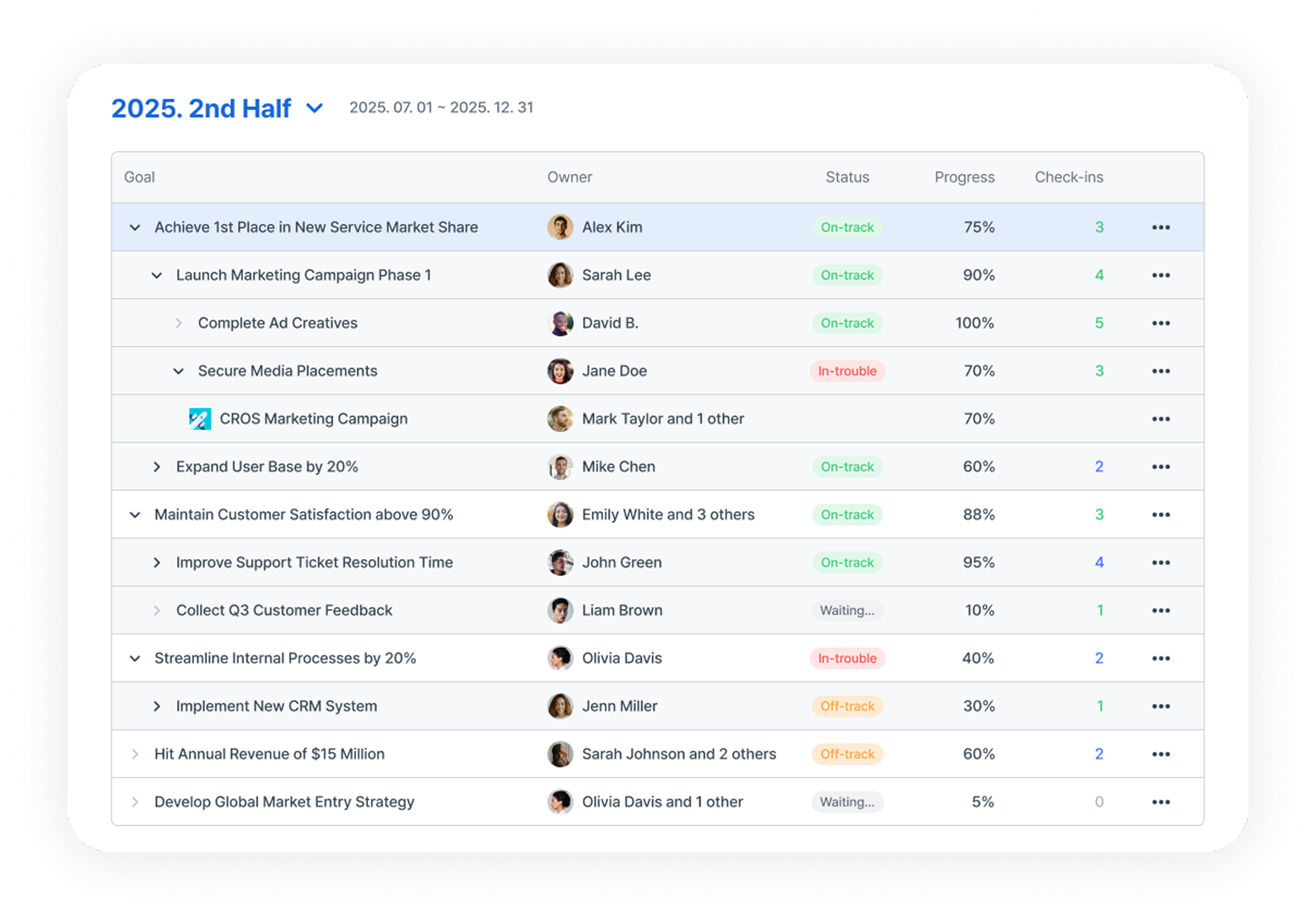This screenshot has width=1316, height=923.
Task: Collapse Launch Marketing Campaign Phase 1
Action: [x=157, y=275]
